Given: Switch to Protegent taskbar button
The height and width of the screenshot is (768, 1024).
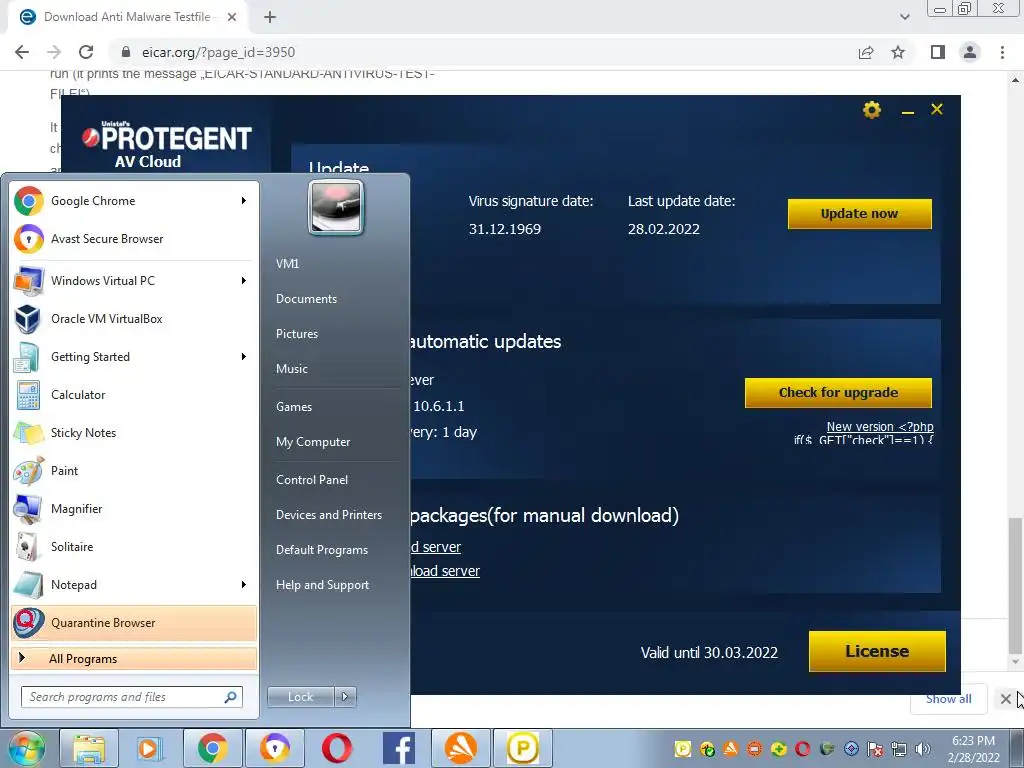Looking at the screenshot, I should point(523,748).
